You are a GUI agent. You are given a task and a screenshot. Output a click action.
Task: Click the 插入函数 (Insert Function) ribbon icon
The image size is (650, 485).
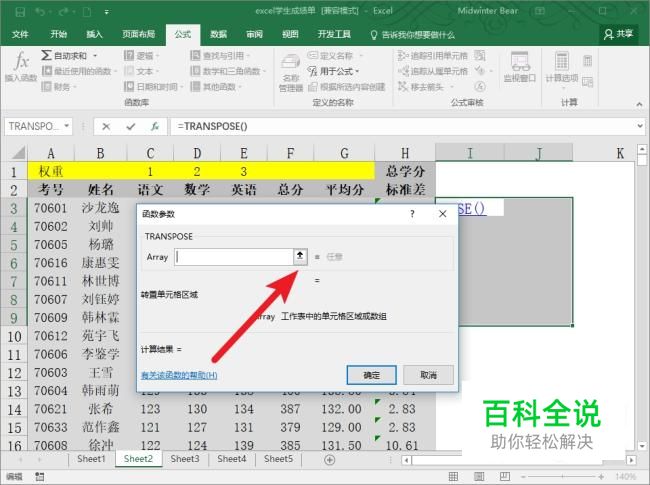[20, 66]
